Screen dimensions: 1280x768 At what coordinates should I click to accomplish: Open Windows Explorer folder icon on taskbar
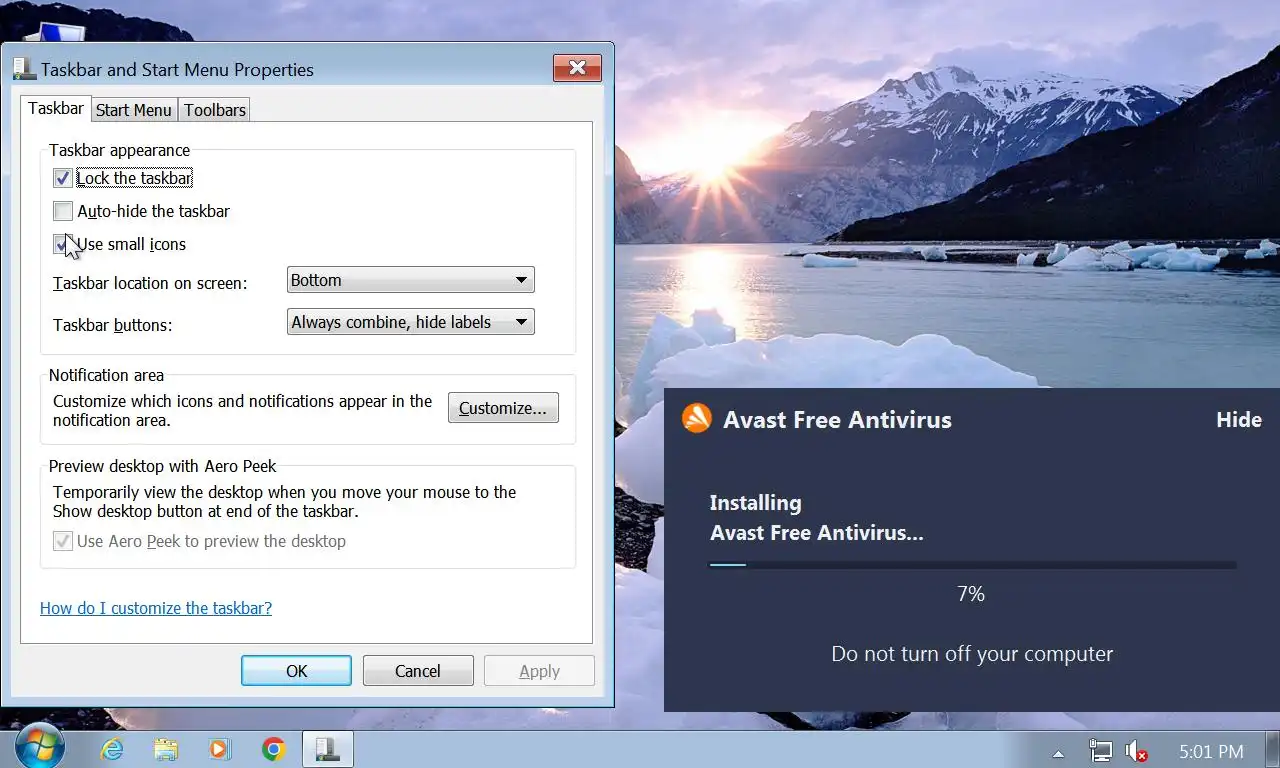tap(166, 750)
